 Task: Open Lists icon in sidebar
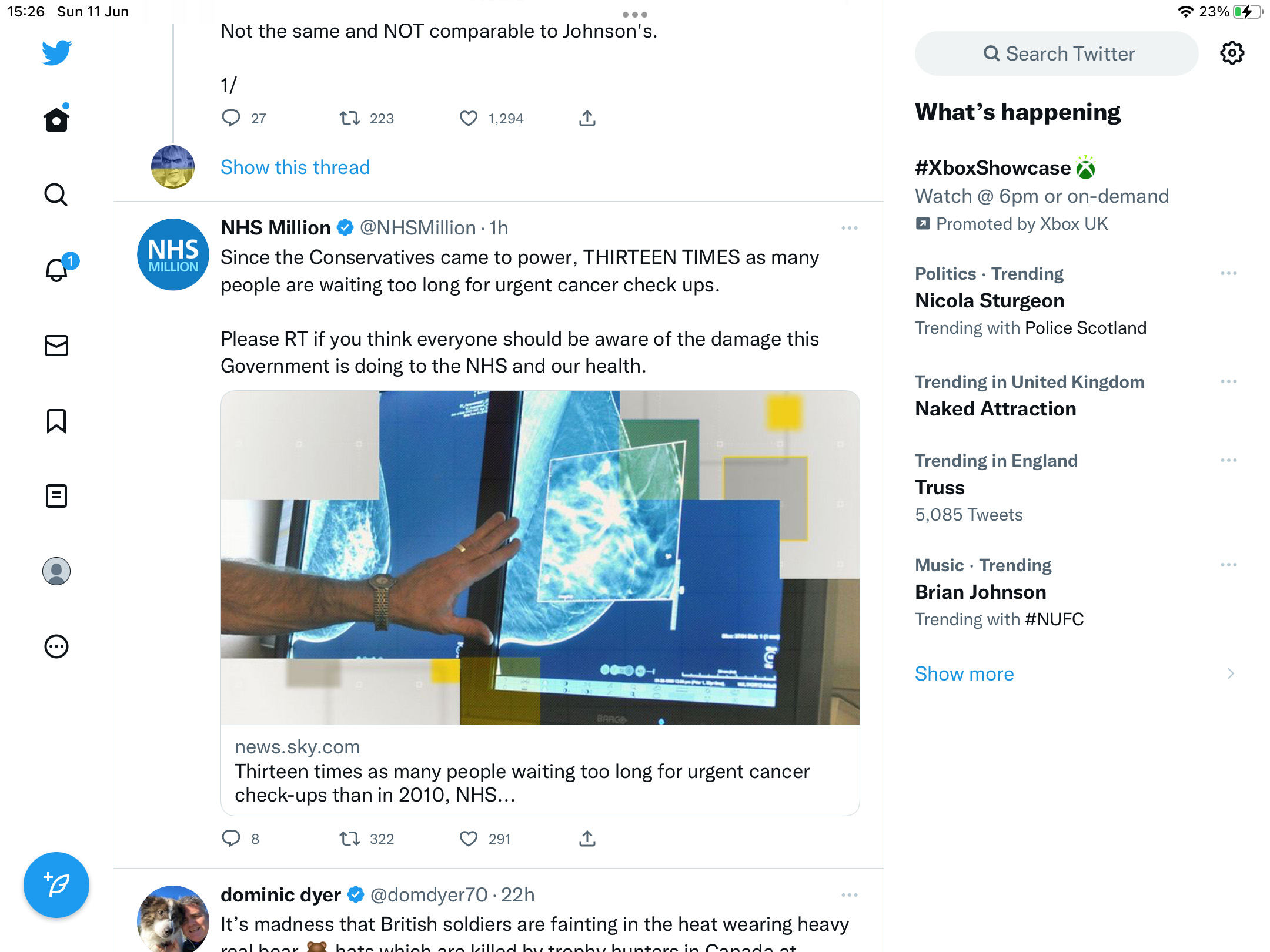56,496
